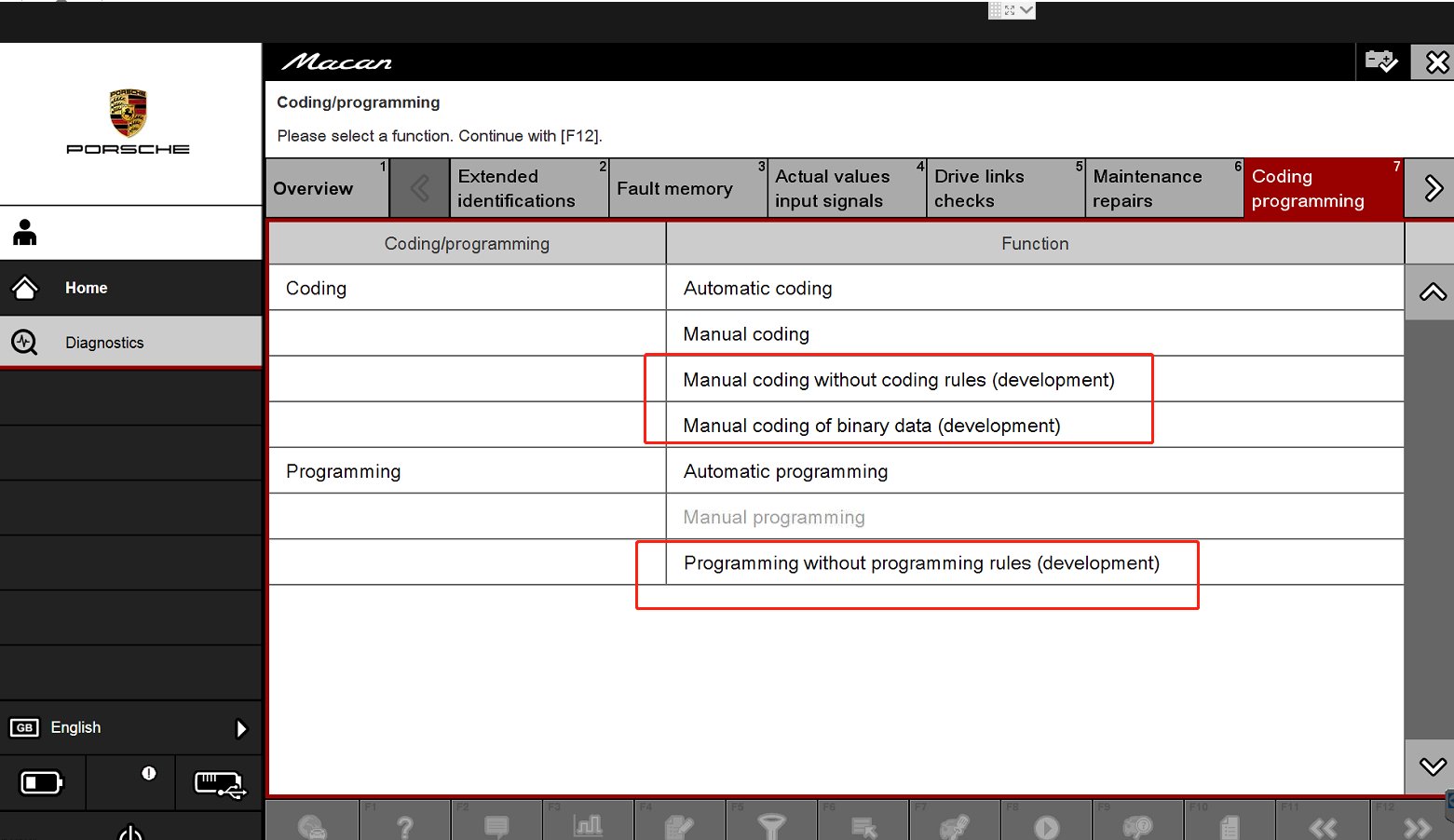Click the F8 play button icon

[1047, 828]
